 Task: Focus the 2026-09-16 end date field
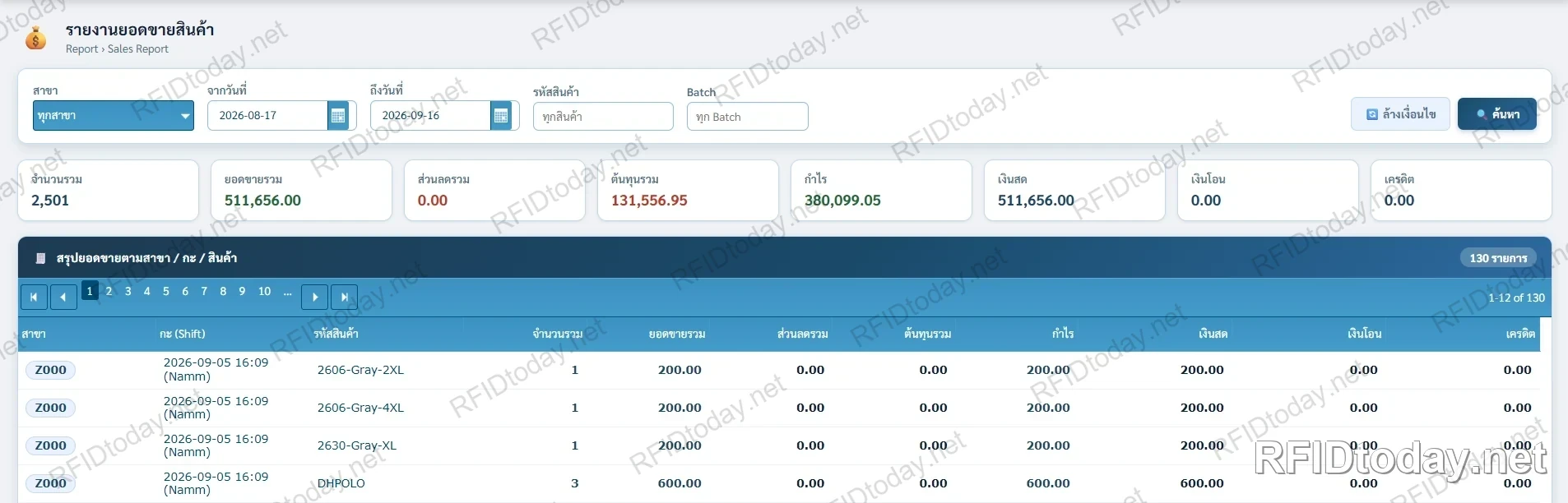point(431,116)
